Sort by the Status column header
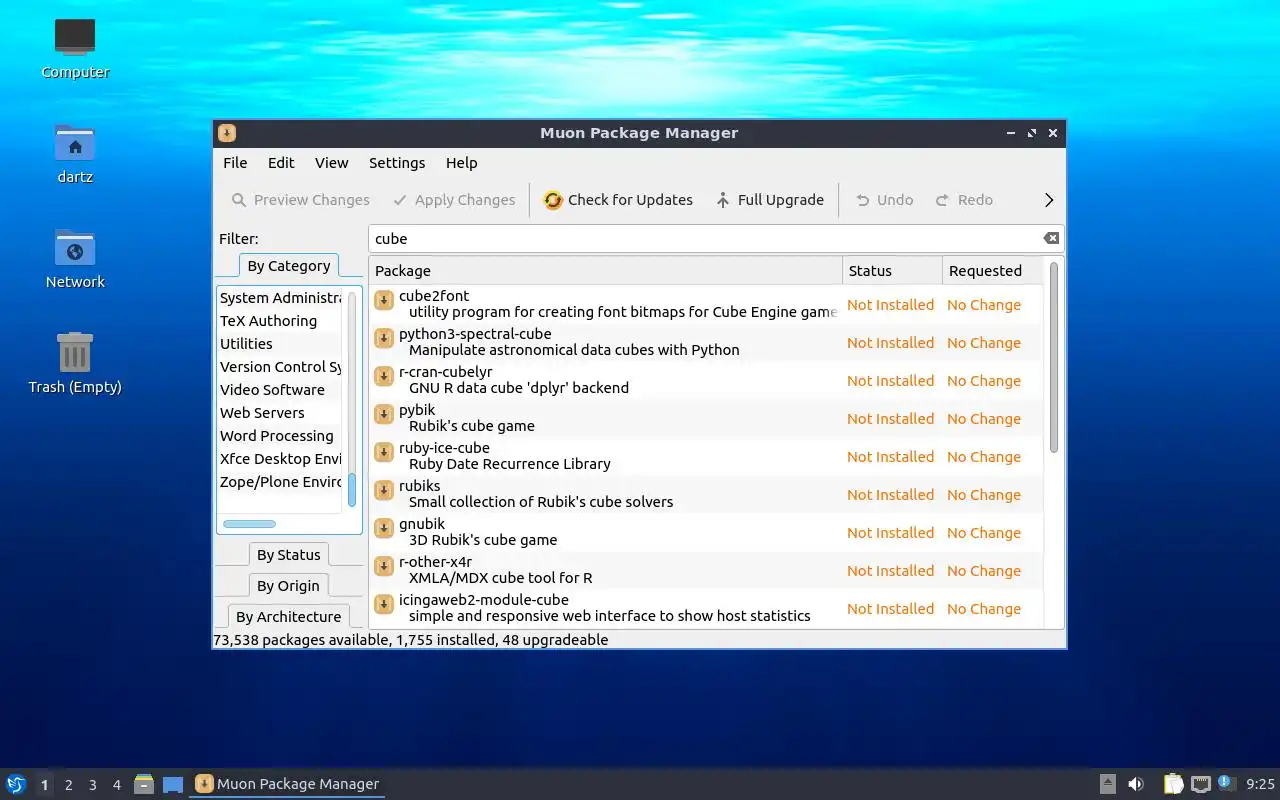This screenshot has width=1280, height=800. point(893,271)
